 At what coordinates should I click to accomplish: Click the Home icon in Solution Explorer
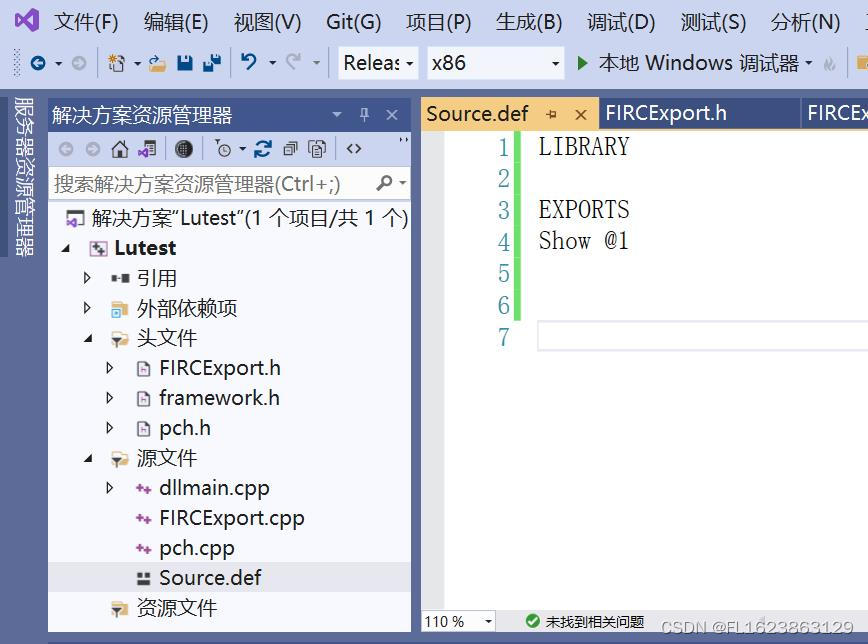coord(119,148)
